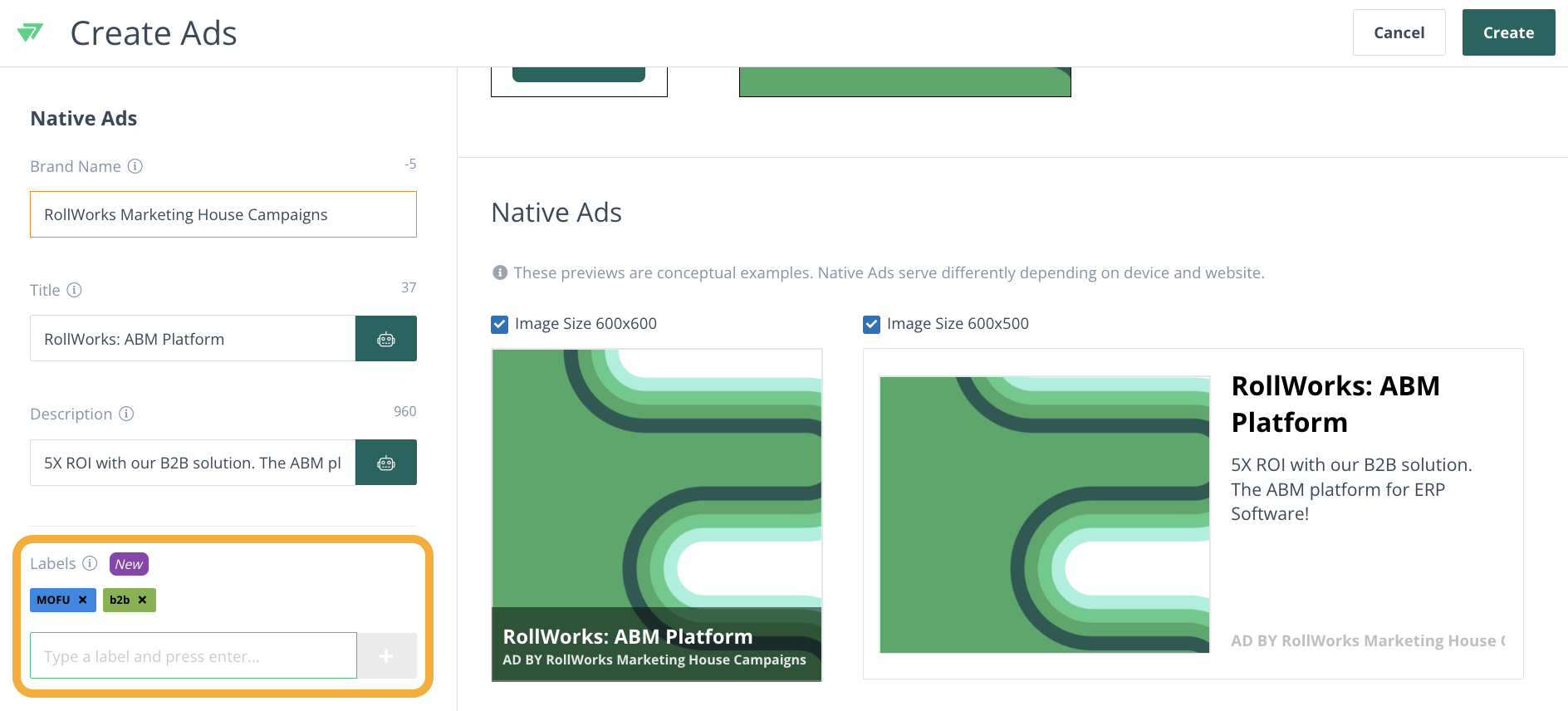Uncheck Image Size 600x600 checkbox
Screen dimensions: 1568x711
click(x=499, y=324)
